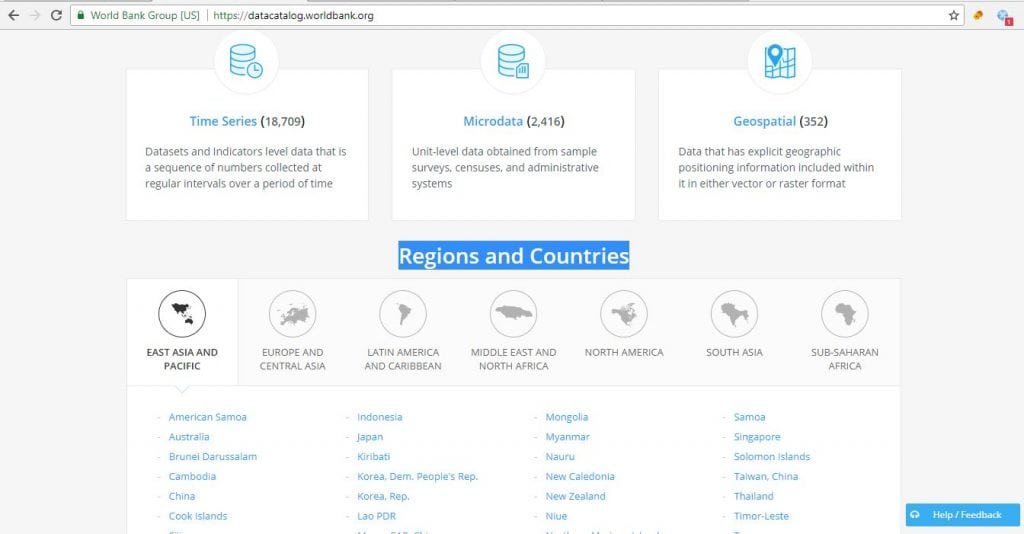Click the Microdata description paragraph

click(505, 168)
